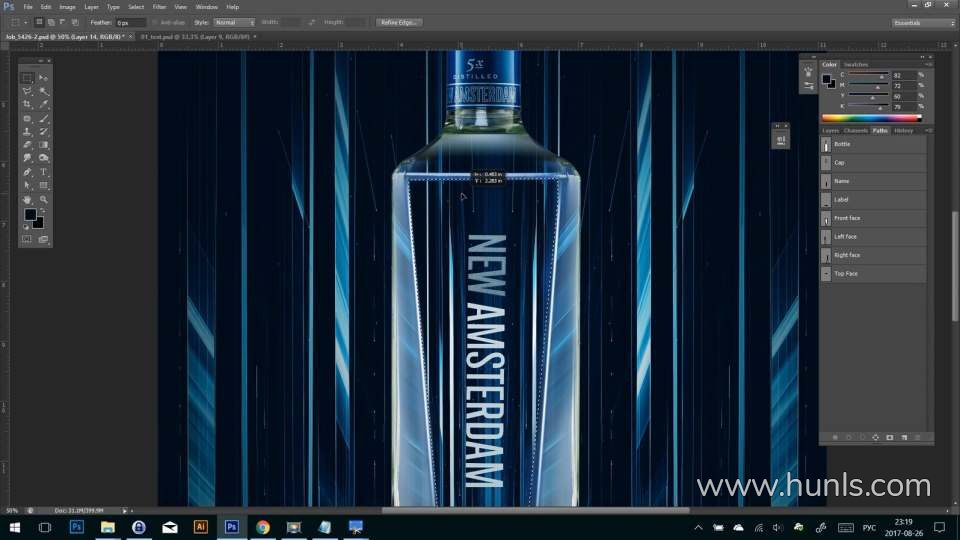The width and height of the screenshot is (960, 540).
Task: Select the Eraser tool
Action: click(27, 145)
